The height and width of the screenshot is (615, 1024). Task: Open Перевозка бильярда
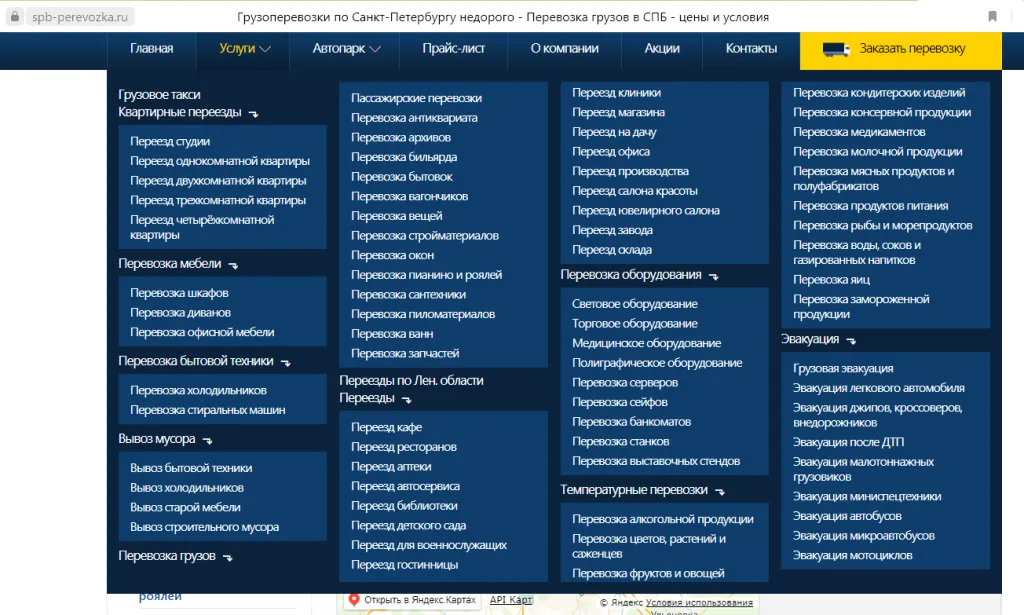[x=404, y=157]
